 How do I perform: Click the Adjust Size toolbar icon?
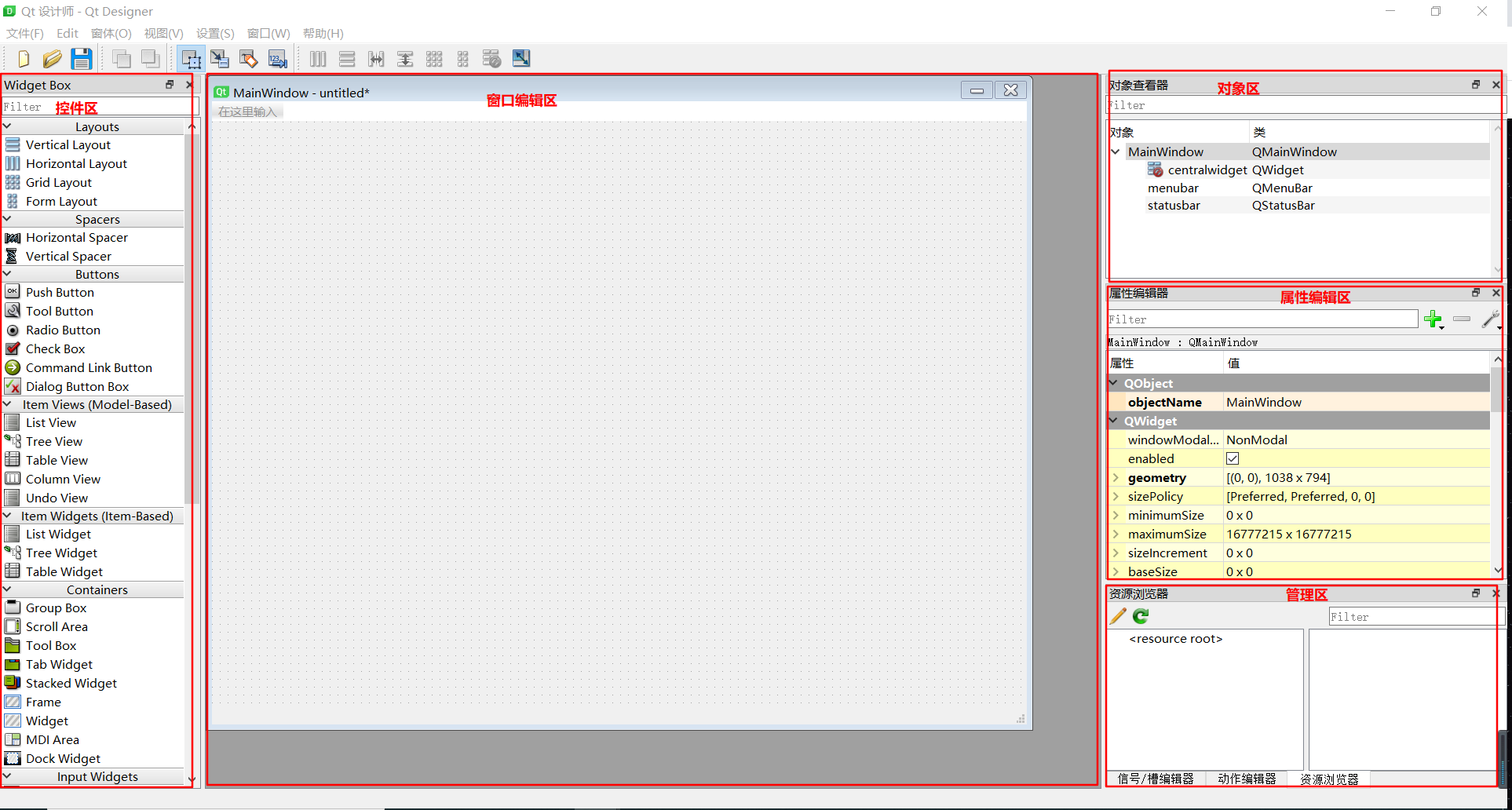point(520,58)
